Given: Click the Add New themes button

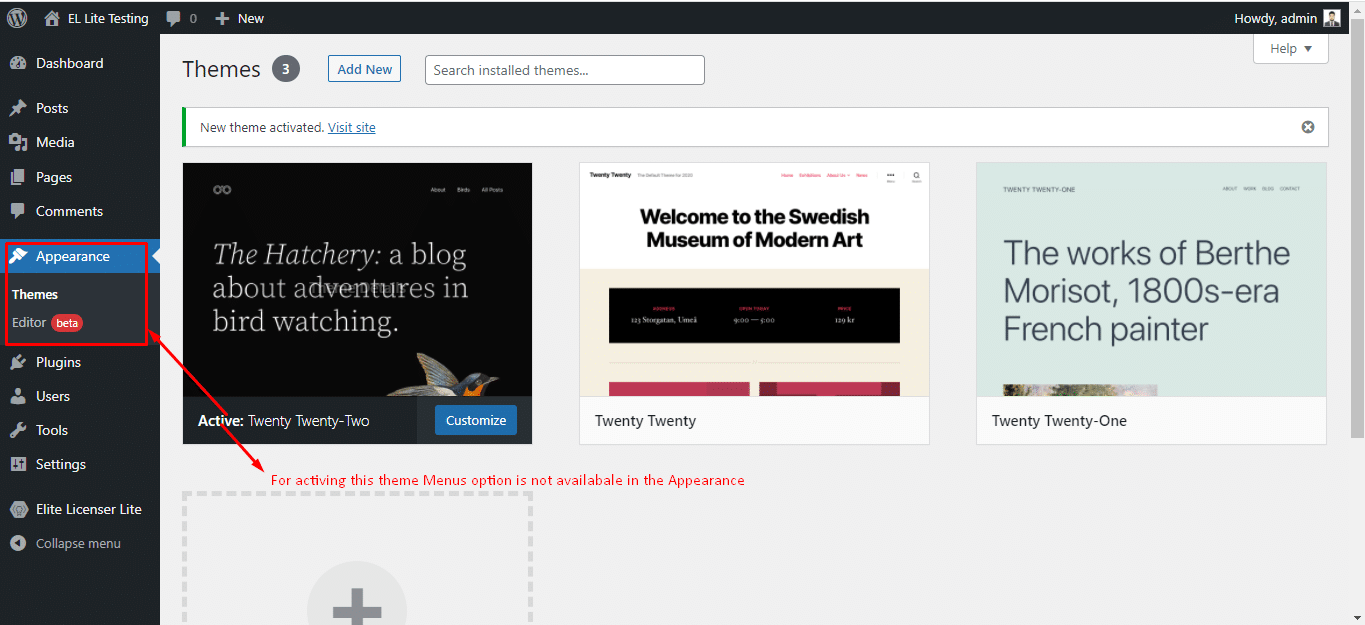Looking at the screenshot, I should [364, 69].
